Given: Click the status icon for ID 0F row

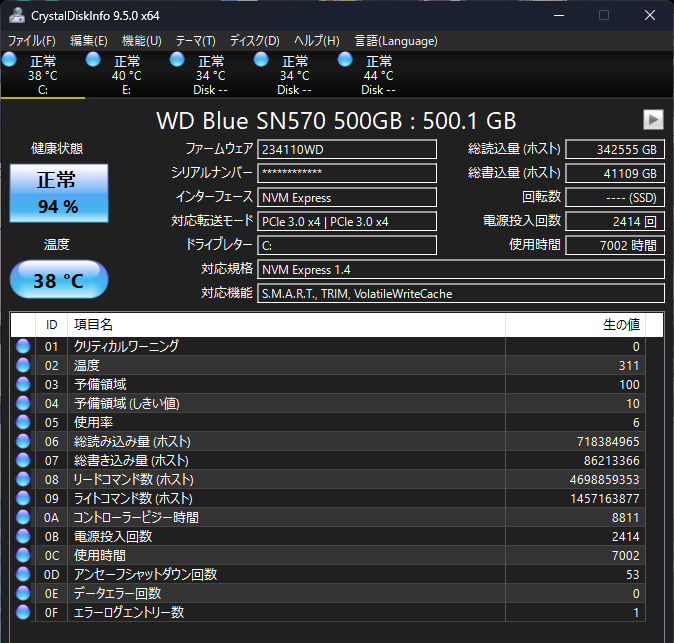Looking at the screenshot, I should [23, 612].
